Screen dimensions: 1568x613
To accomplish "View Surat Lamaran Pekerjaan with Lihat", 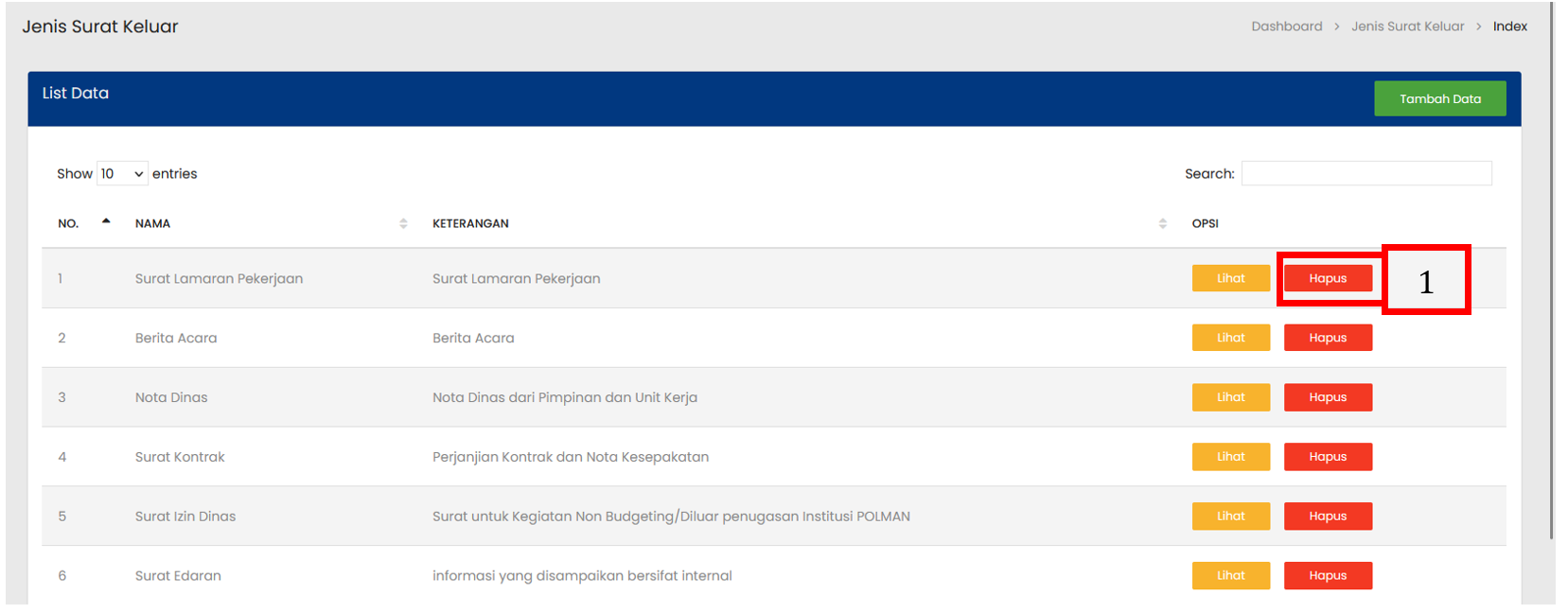I will click(x=1230, y=278).
